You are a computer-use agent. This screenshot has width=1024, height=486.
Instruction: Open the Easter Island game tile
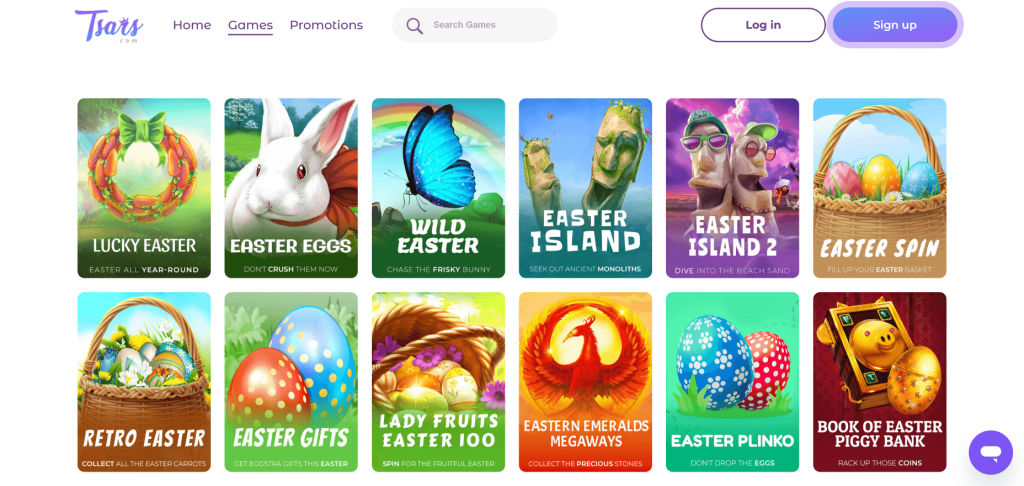585,188
